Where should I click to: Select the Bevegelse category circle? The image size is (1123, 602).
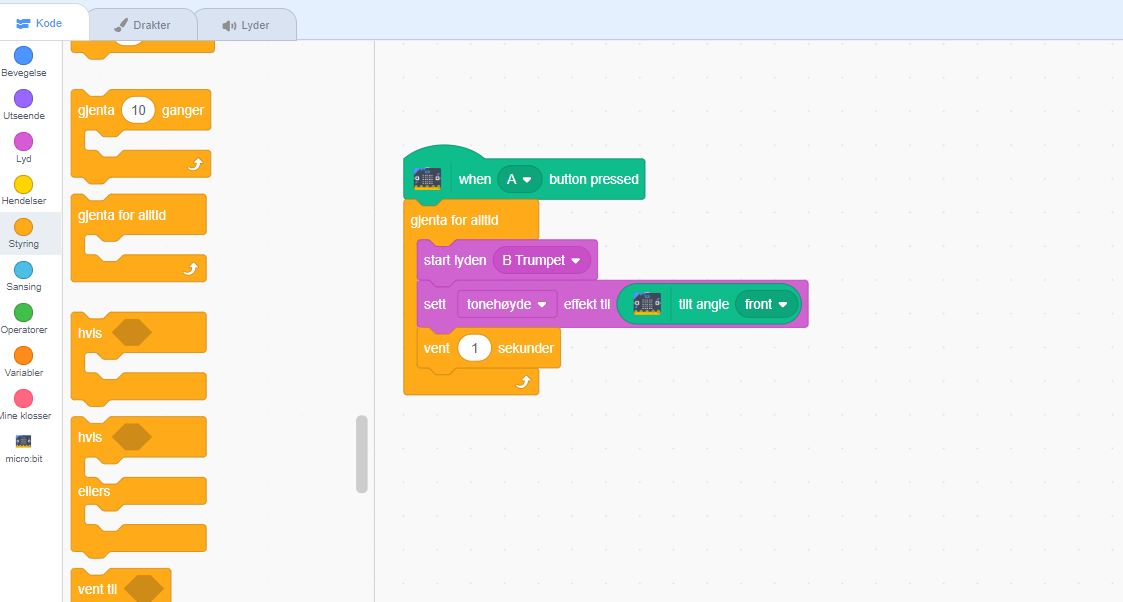(24, 56)
